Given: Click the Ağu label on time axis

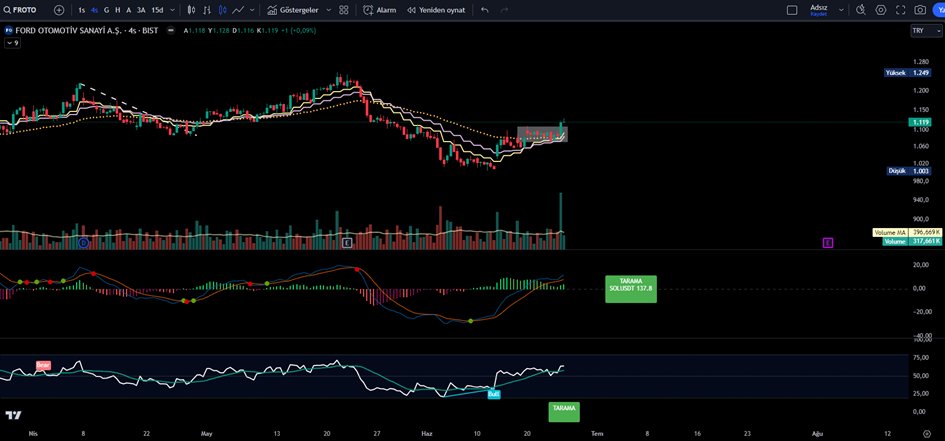Looking at the screenshot, I should pos(818,433).
